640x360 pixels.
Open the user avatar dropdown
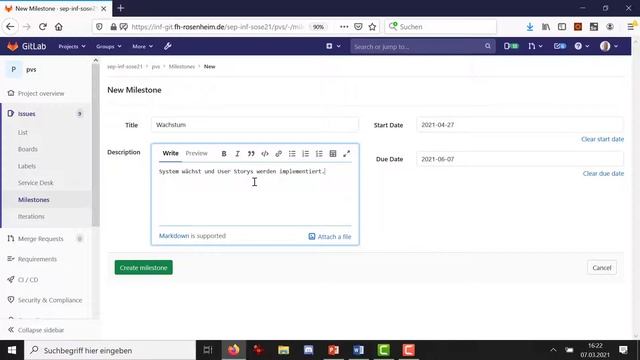click(609, 46)
